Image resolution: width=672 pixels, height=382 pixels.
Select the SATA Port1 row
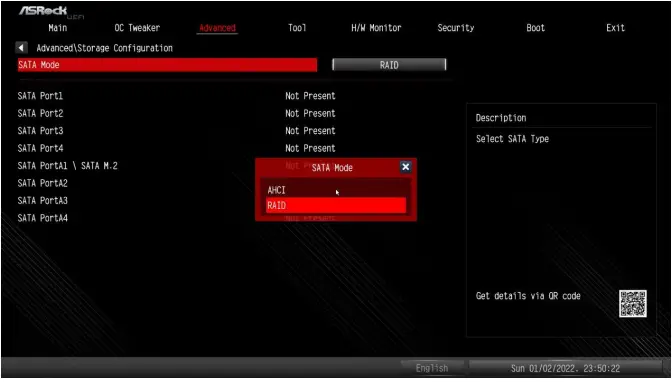click(40, 96)
